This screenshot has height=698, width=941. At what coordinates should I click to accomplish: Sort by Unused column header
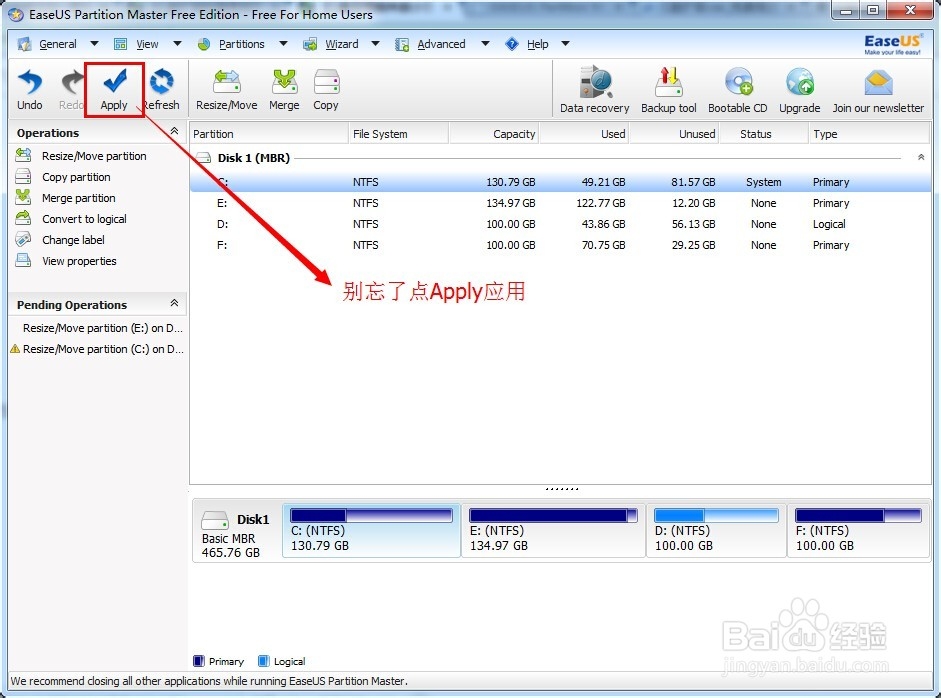(674, 134)
